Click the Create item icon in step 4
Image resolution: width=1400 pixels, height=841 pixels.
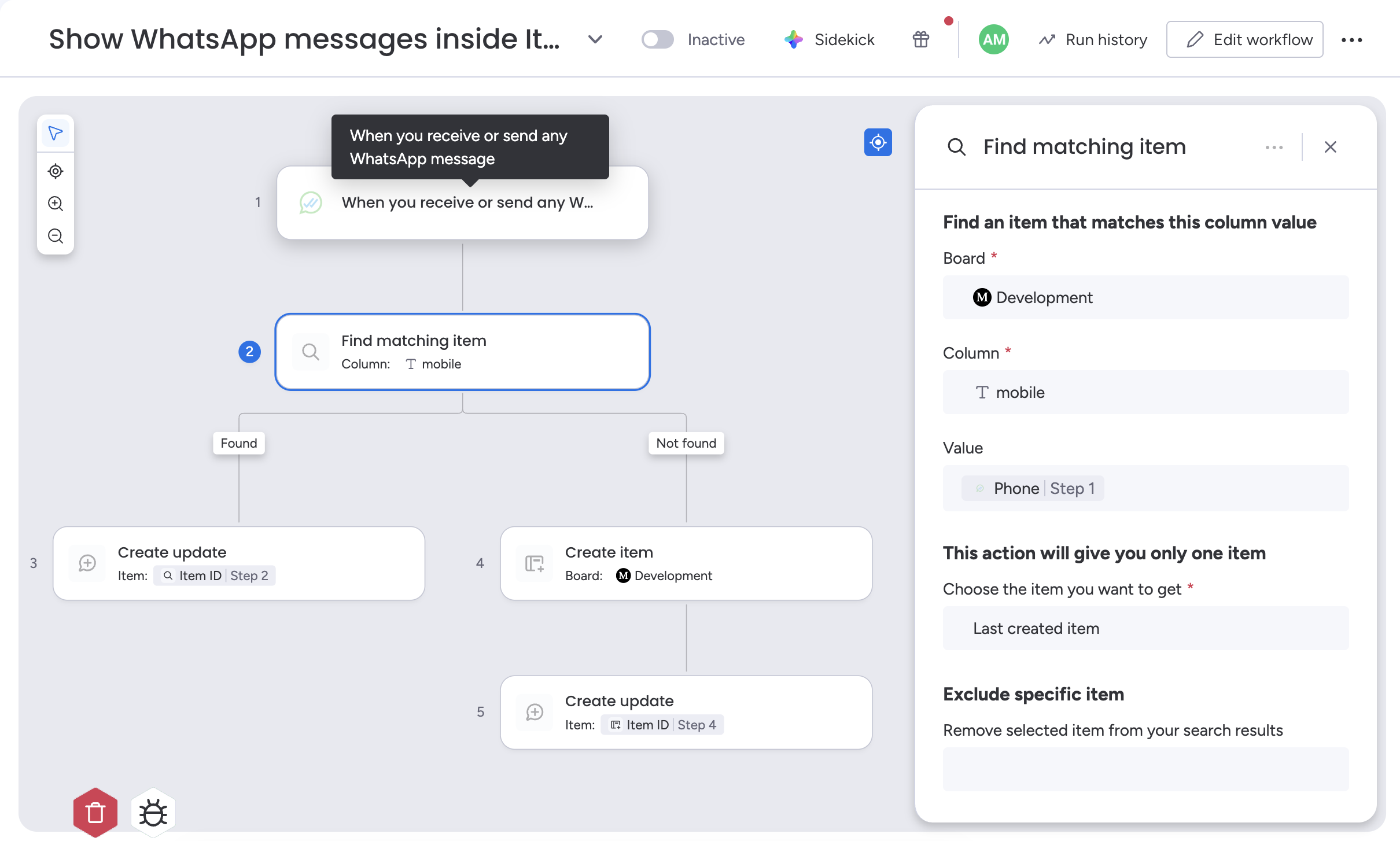point(535,563)
